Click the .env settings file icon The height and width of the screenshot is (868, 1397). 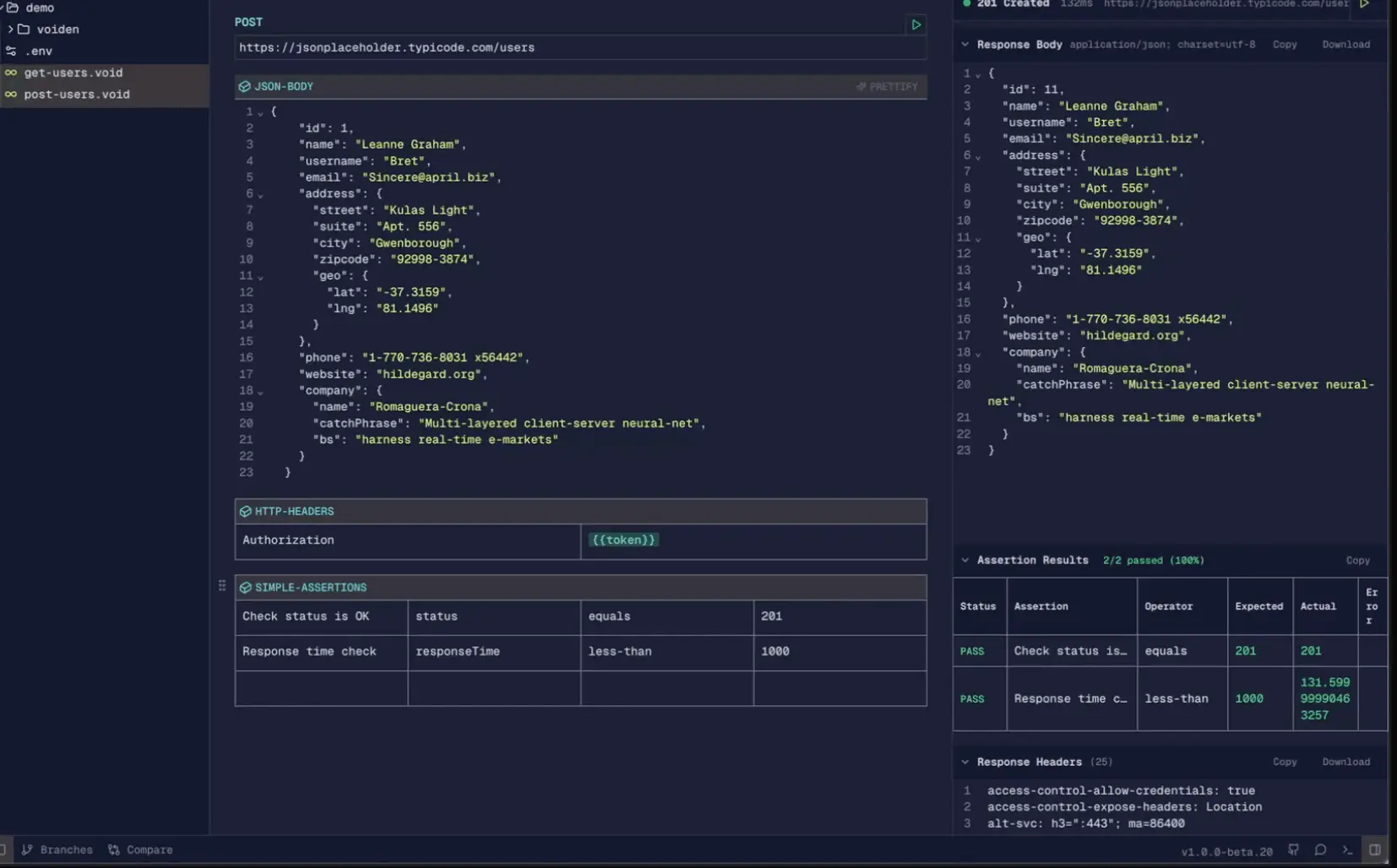(x=11, y=51)
